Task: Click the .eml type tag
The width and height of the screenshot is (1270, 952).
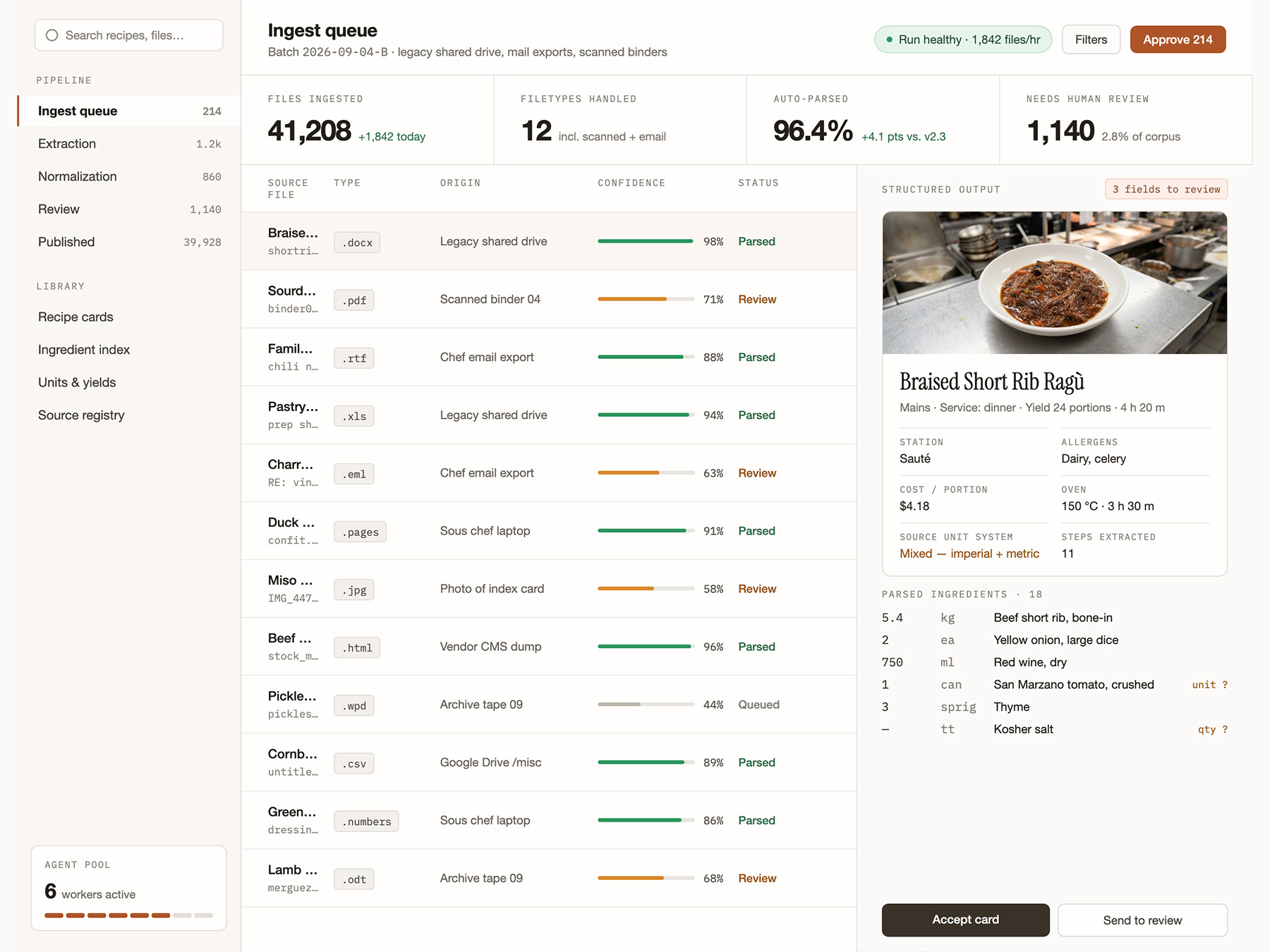Action: coord(354,474)
